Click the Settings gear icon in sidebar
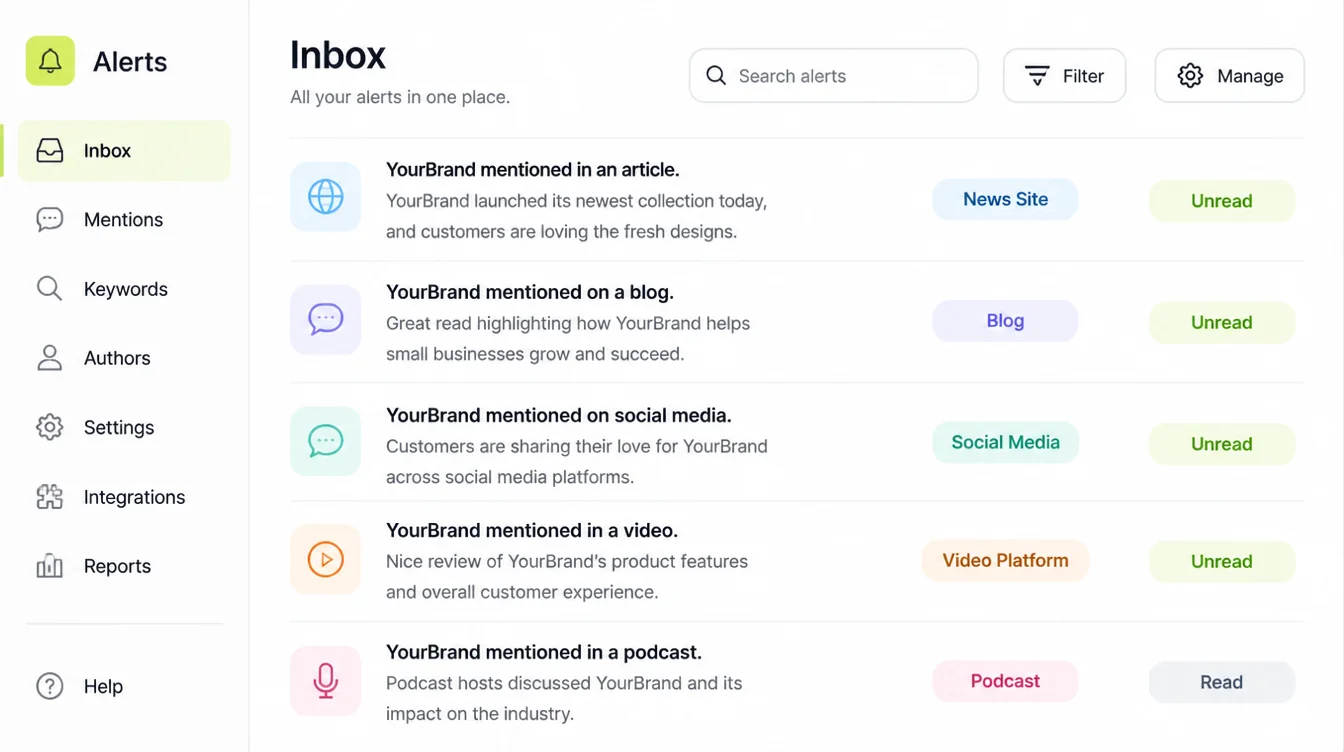The image size is (1344, 752). pyautogui.click(x=50, y=427)
